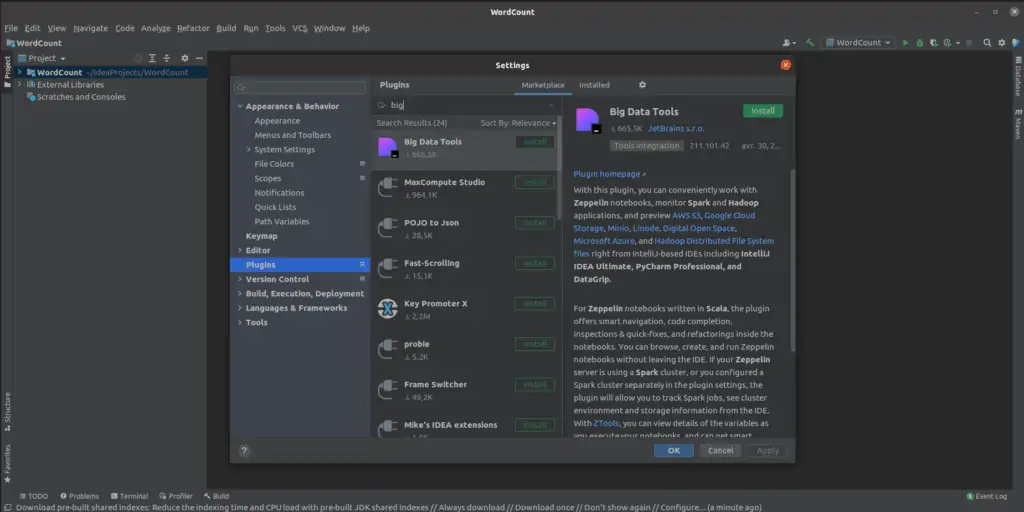Open plugin manager gear next to Installed tab

(642, 85)
